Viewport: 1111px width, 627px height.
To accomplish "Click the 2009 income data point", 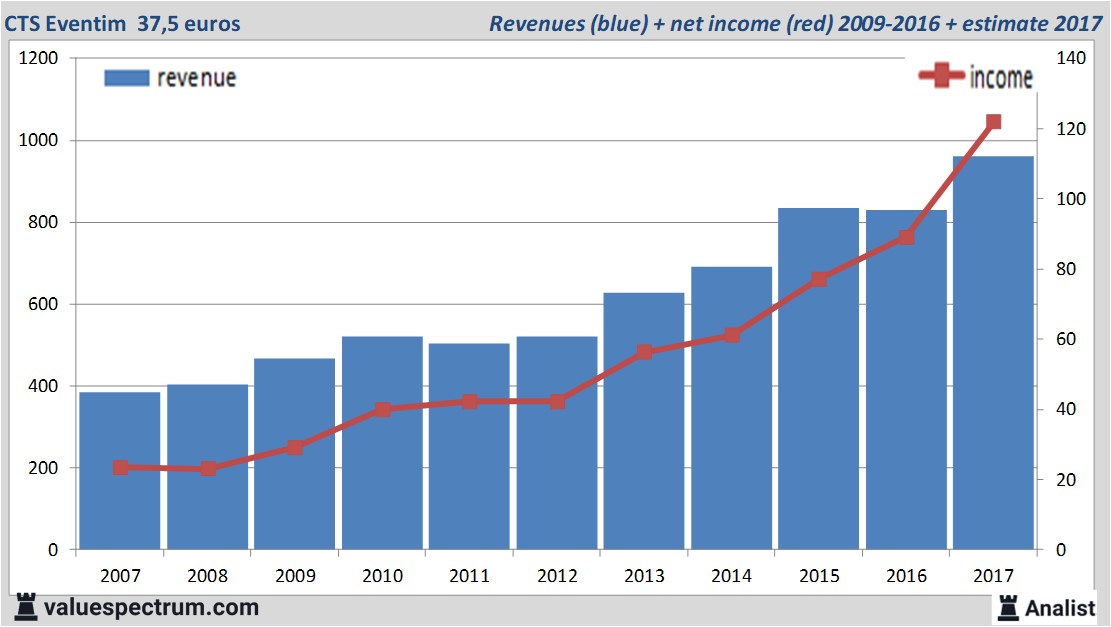I will click(x=295, y=448).
